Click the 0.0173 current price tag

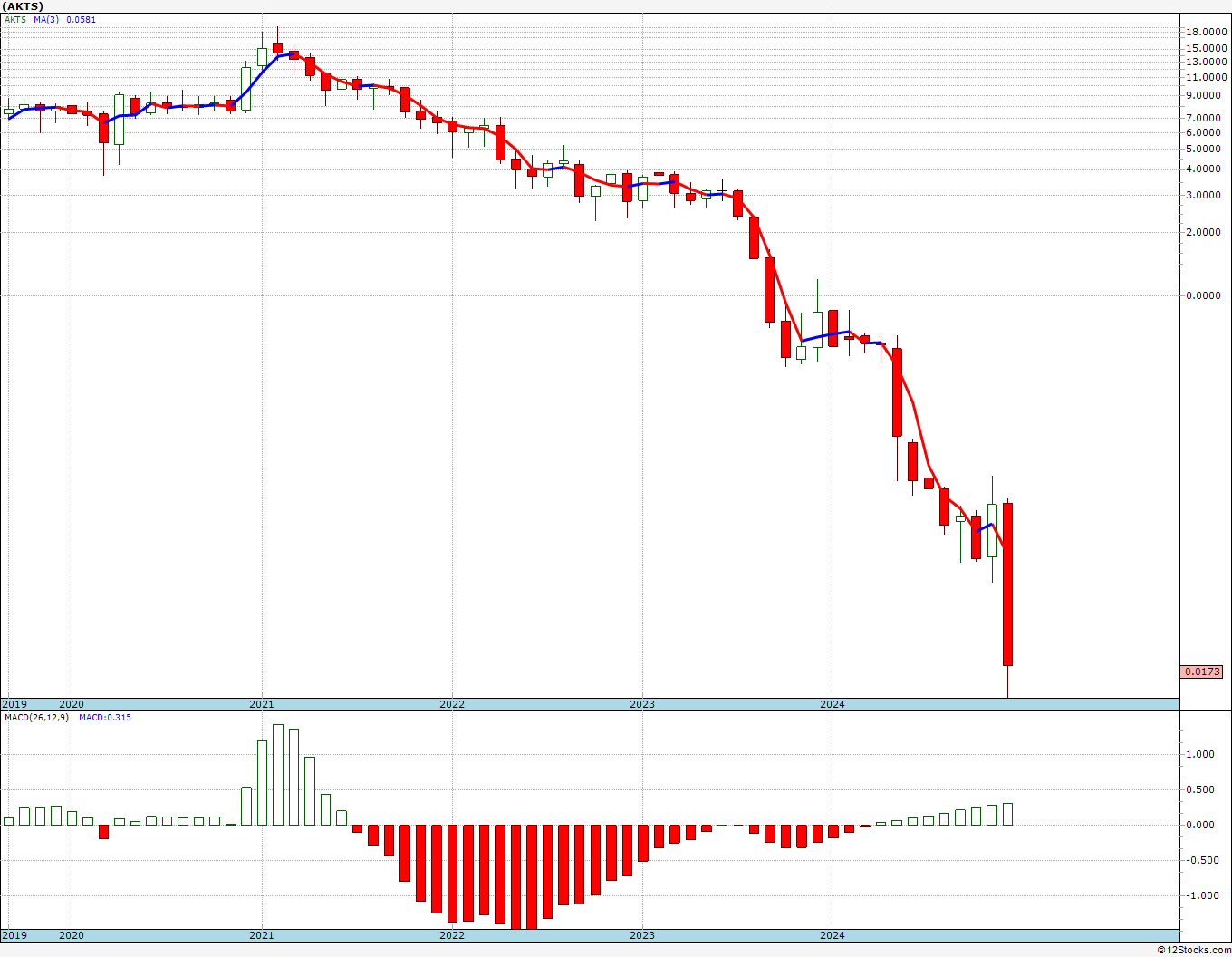point(1203,672)
